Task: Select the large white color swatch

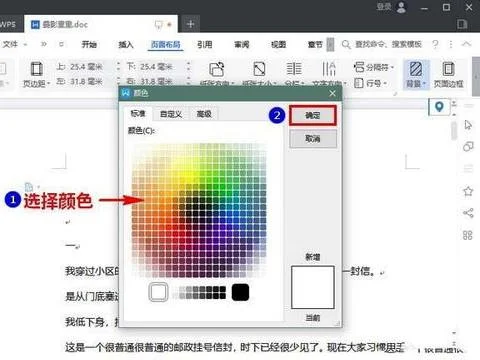Action: [x=158, y=292]
